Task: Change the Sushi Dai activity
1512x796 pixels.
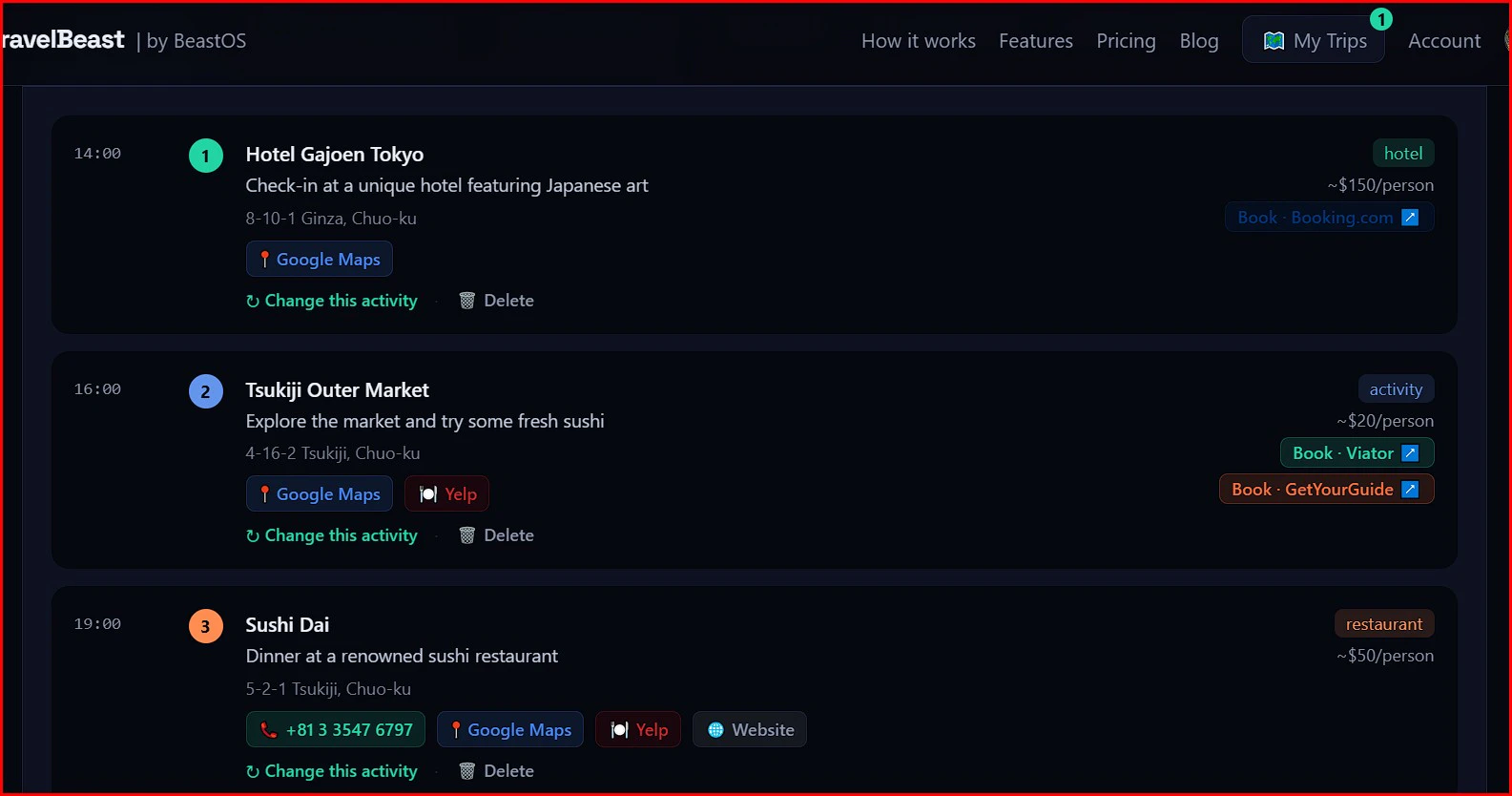Action: tap(332, 771)
